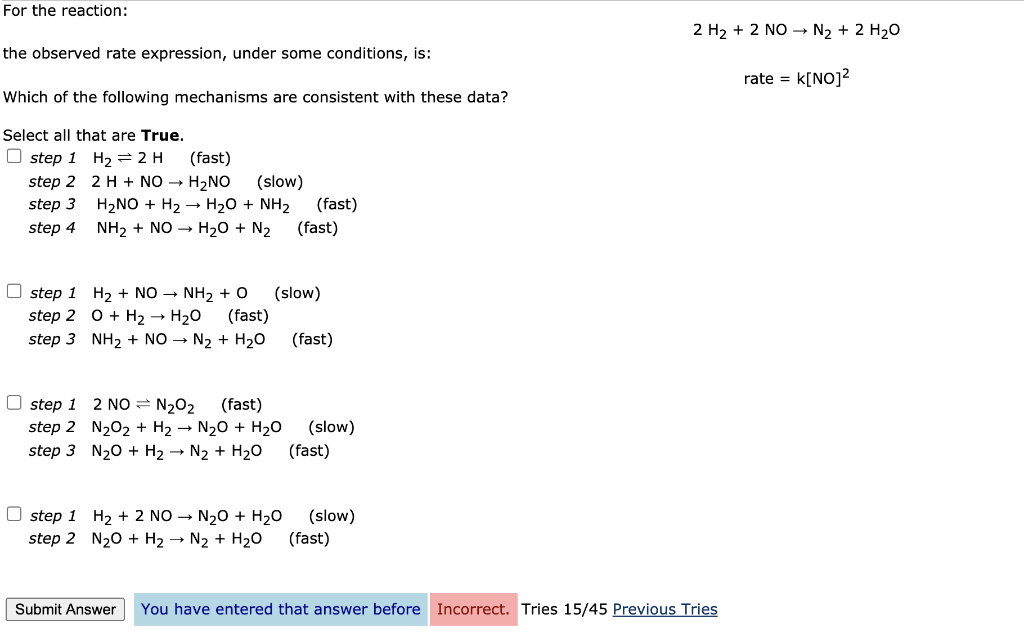
Task: Click the Submit Answer button
Action: (x=64, y=609)
